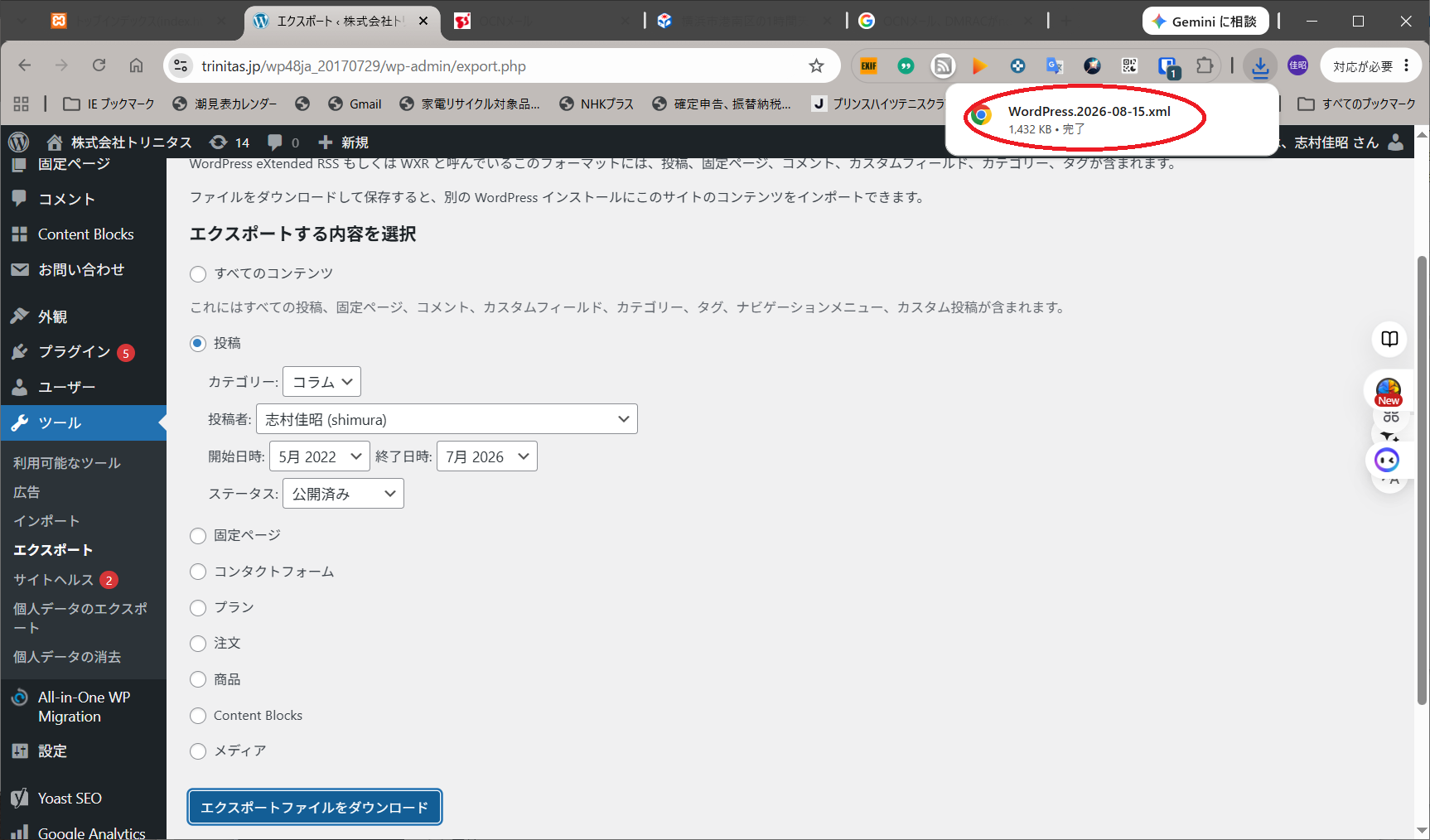Image resolution: width=1430 pixels, height=840 pixels.
Task: Select the コンタクトフォーム radio option
Action: (x=198, y=572)
